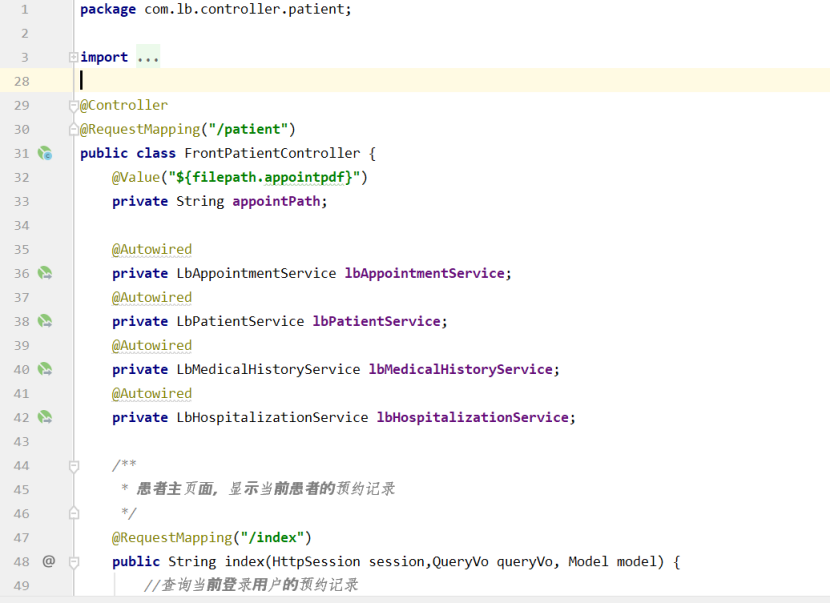The width and height of the screenshot is (830, 604).
Task: Collapse the Javadoc comment at line 44
Action: 74,466
